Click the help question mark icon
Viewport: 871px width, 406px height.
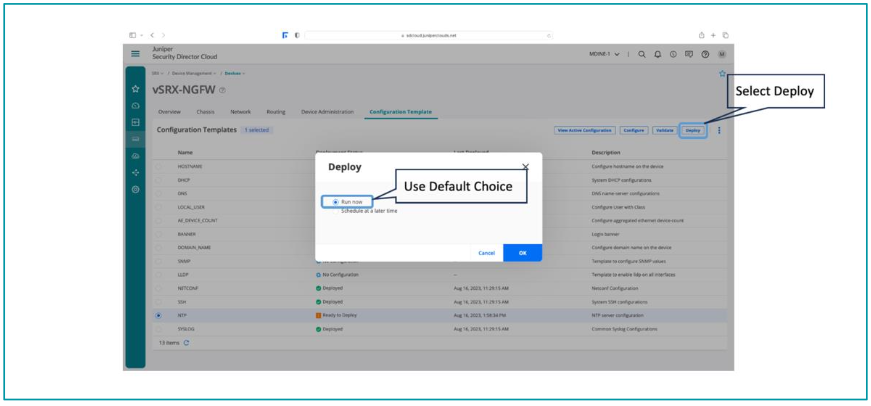coord(705,54)
